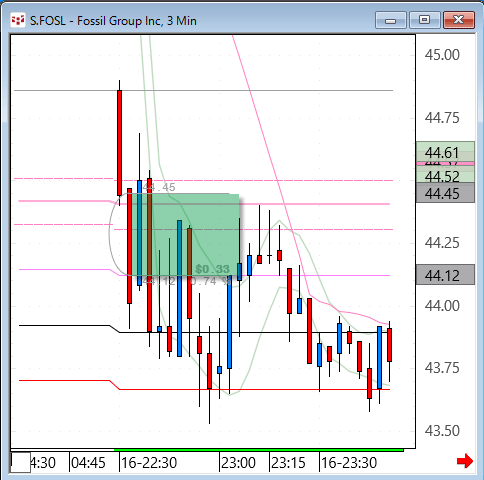Viewport: 484px width, 480px height.
Task: Click the 44.75 price scale label
Action: 442,118
